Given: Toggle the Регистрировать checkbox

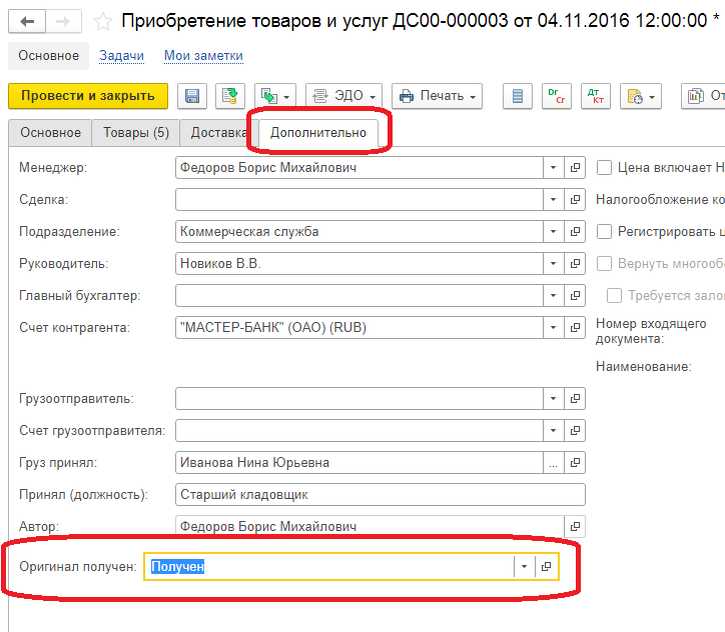Looking at the screenshot, I should pyautogui.click(x=604, y=231).
